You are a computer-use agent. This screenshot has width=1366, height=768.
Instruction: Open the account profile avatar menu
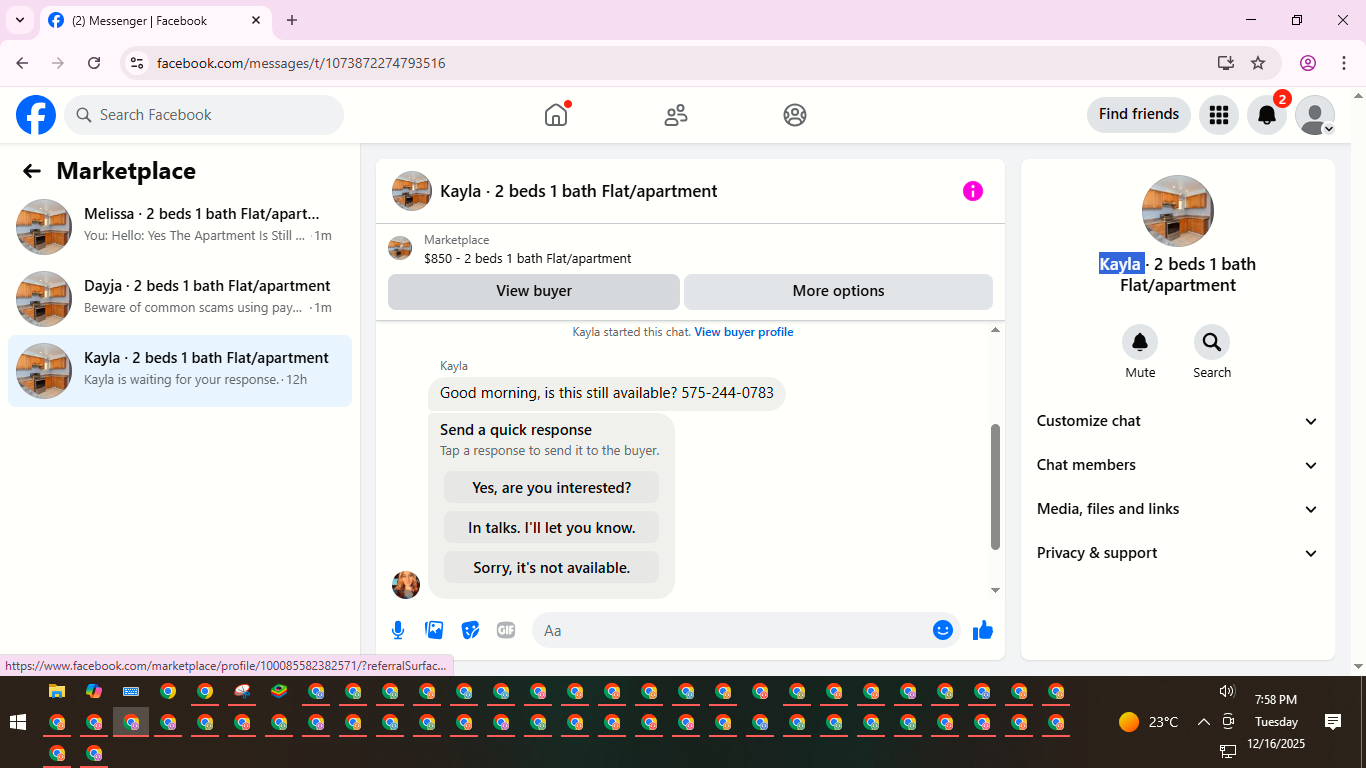coord(1315,115)
